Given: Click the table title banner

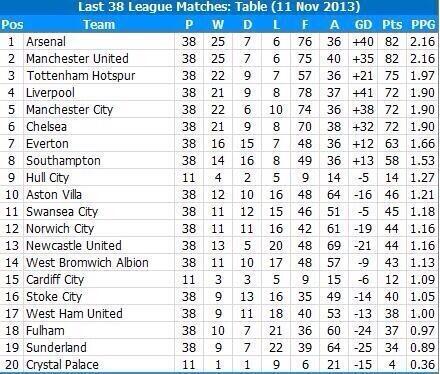Looking at the screenshot, I should point(220,7).
